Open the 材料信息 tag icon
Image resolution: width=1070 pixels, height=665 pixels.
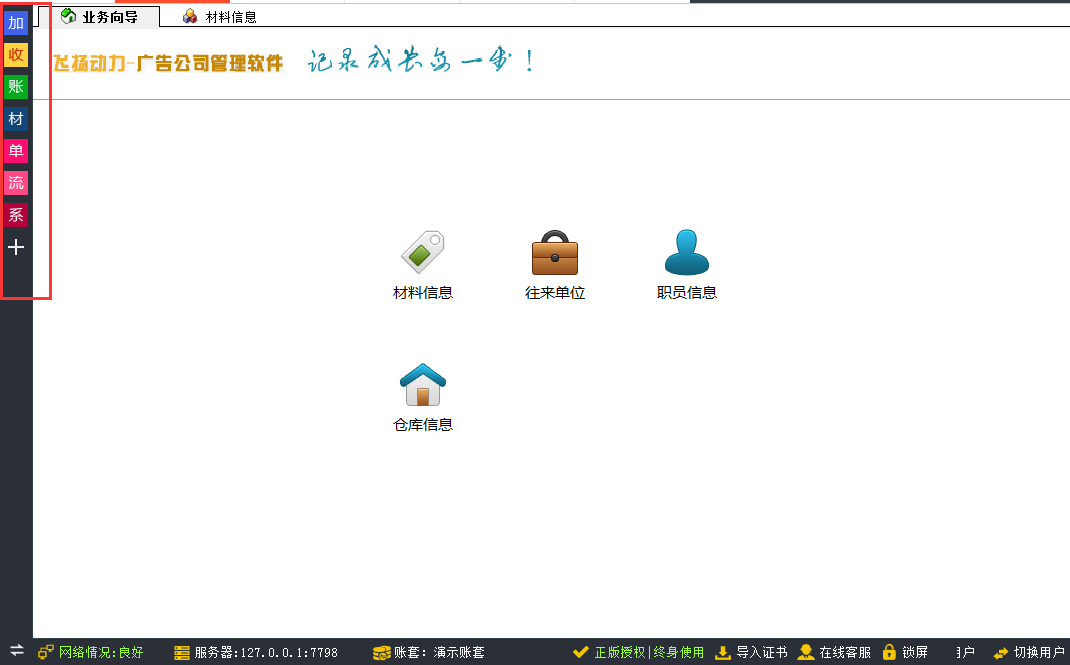[x=423, y=253]
